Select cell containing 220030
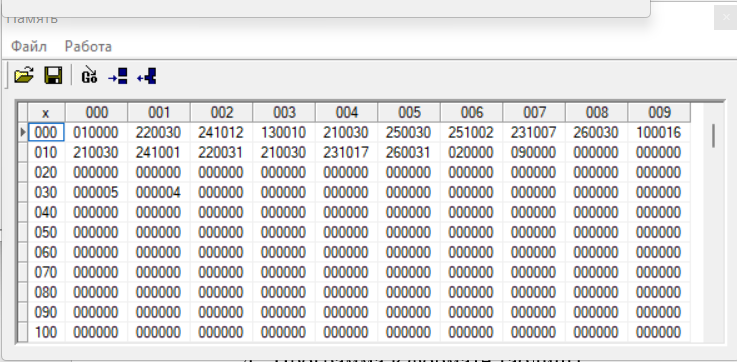Screen dimensions: 737x362 158,133
